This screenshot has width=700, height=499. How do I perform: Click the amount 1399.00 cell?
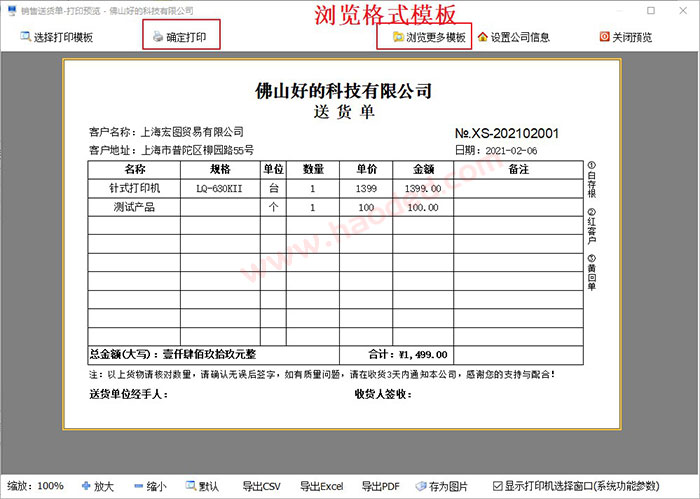pyautogui.click(x=423, y=189)
